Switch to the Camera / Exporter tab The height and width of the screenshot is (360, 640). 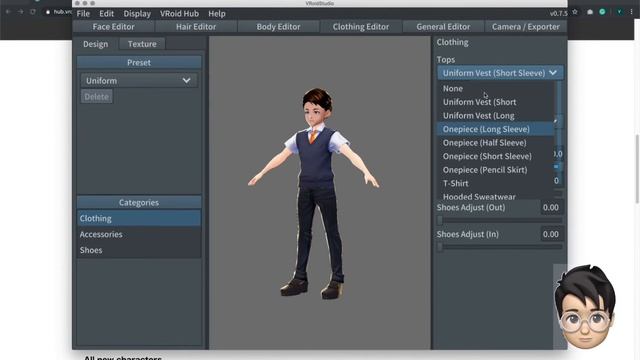point(526,27)
